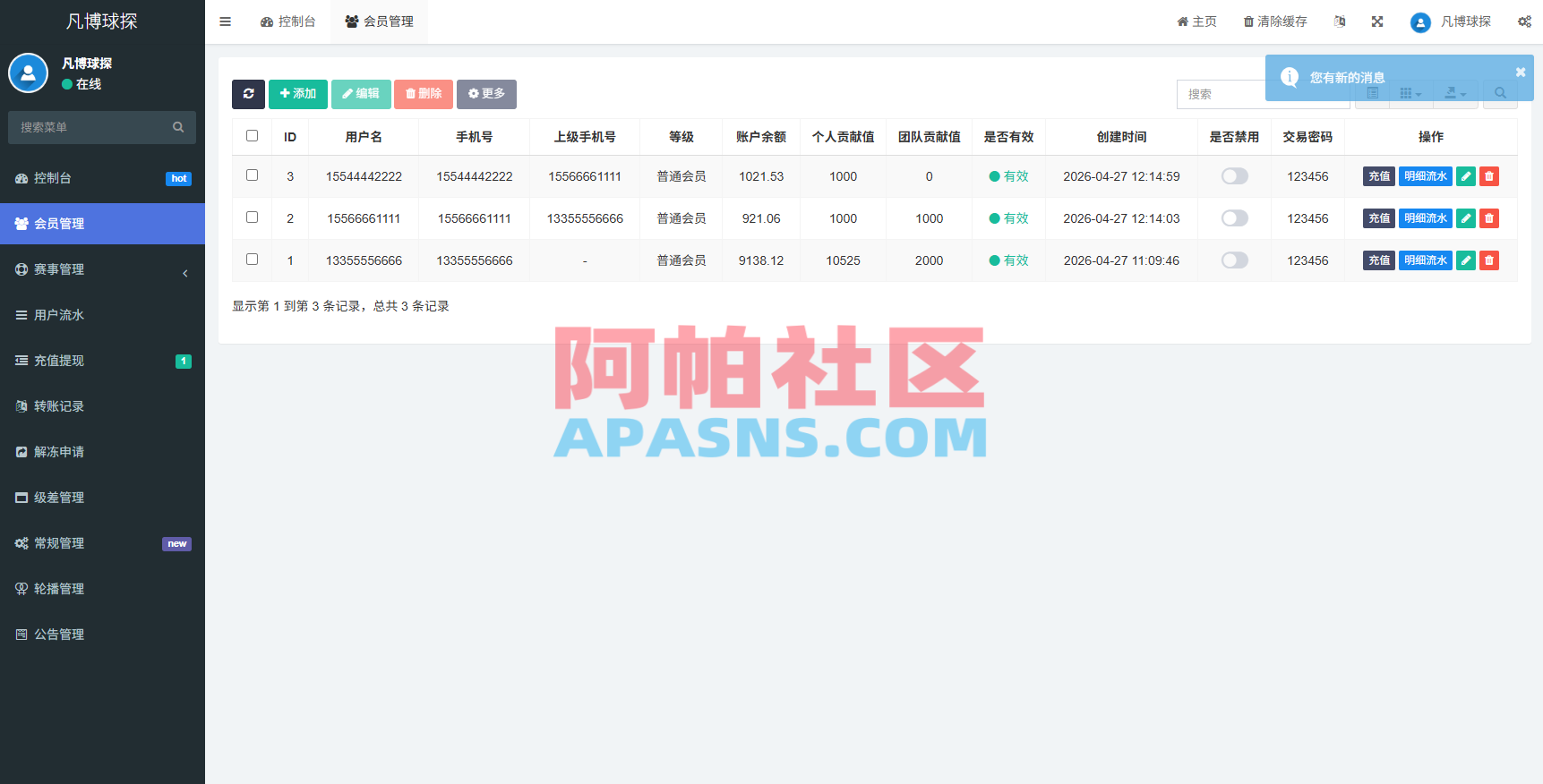This screenshot has height=784, width=1543.
Task: Click the 删除 toolbar button
Action: coord(424,94)
